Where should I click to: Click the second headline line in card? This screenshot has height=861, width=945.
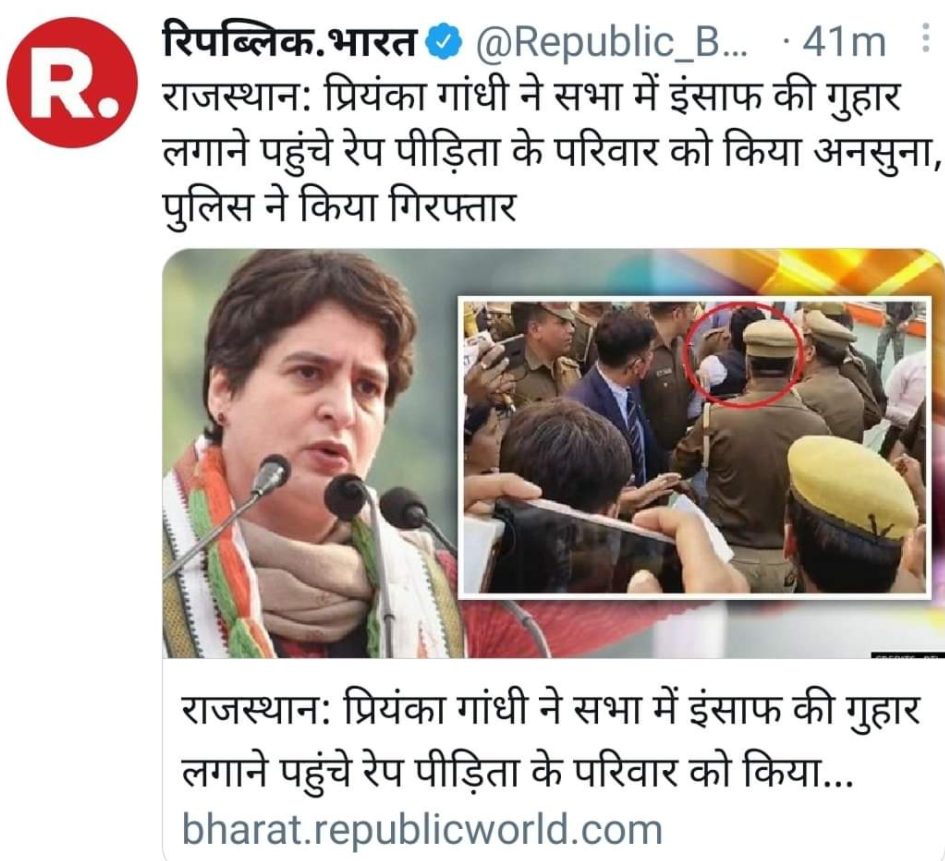click(x=517, y=771)
